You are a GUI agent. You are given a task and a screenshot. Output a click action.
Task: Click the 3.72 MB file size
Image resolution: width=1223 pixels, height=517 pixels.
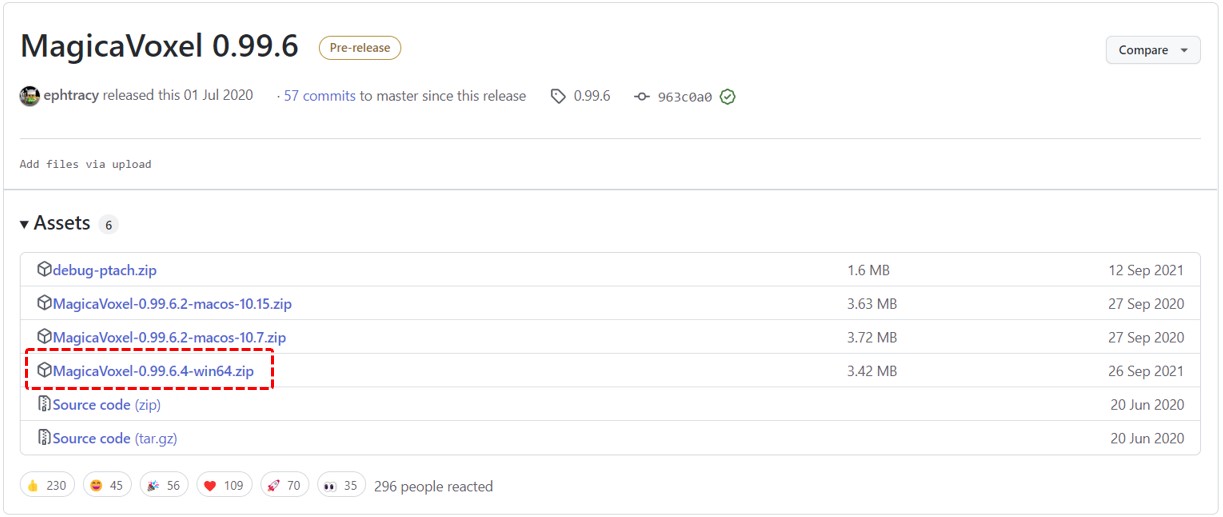click(872, 337)
